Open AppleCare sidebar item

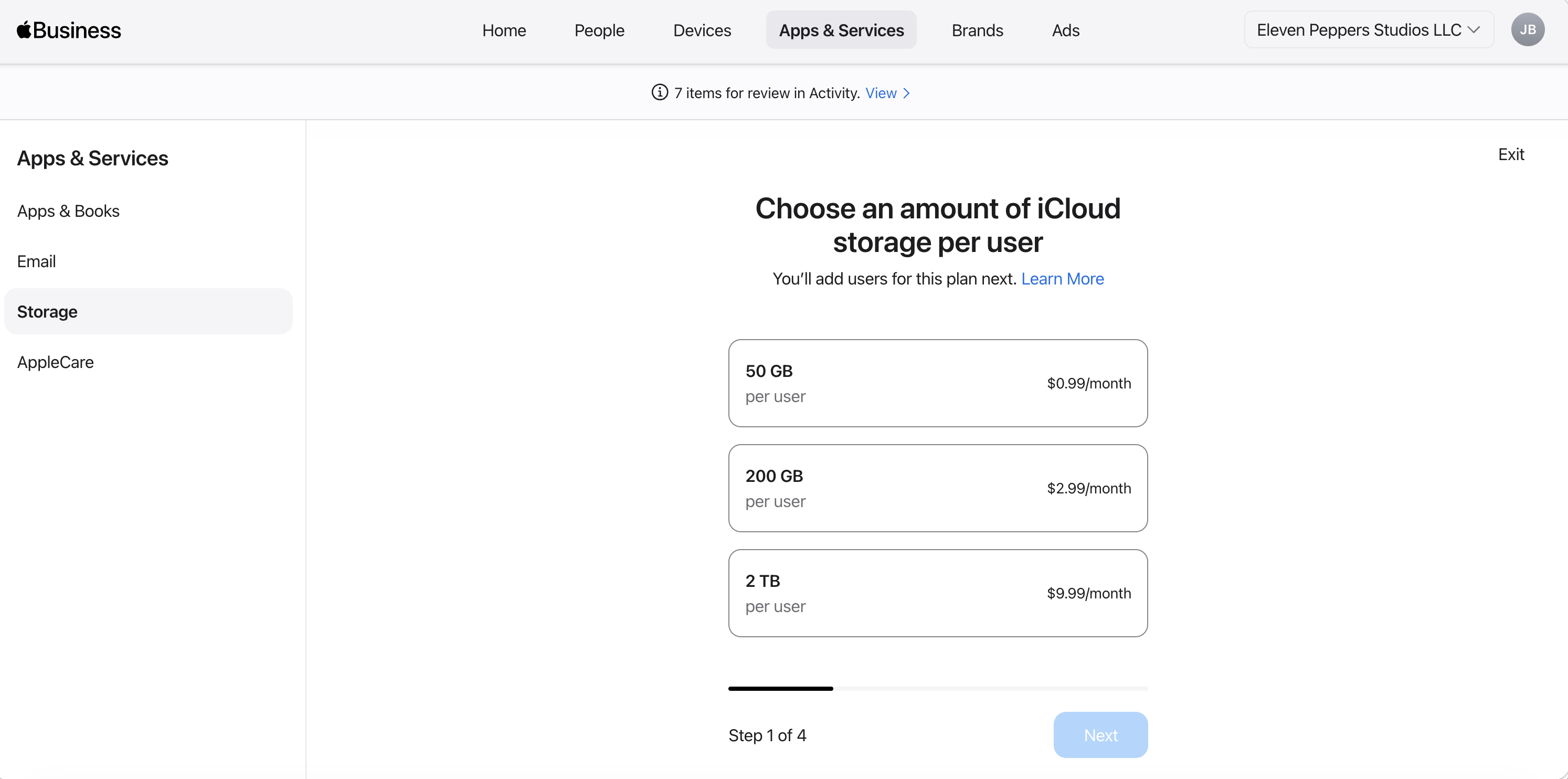[x=56, y=362]
